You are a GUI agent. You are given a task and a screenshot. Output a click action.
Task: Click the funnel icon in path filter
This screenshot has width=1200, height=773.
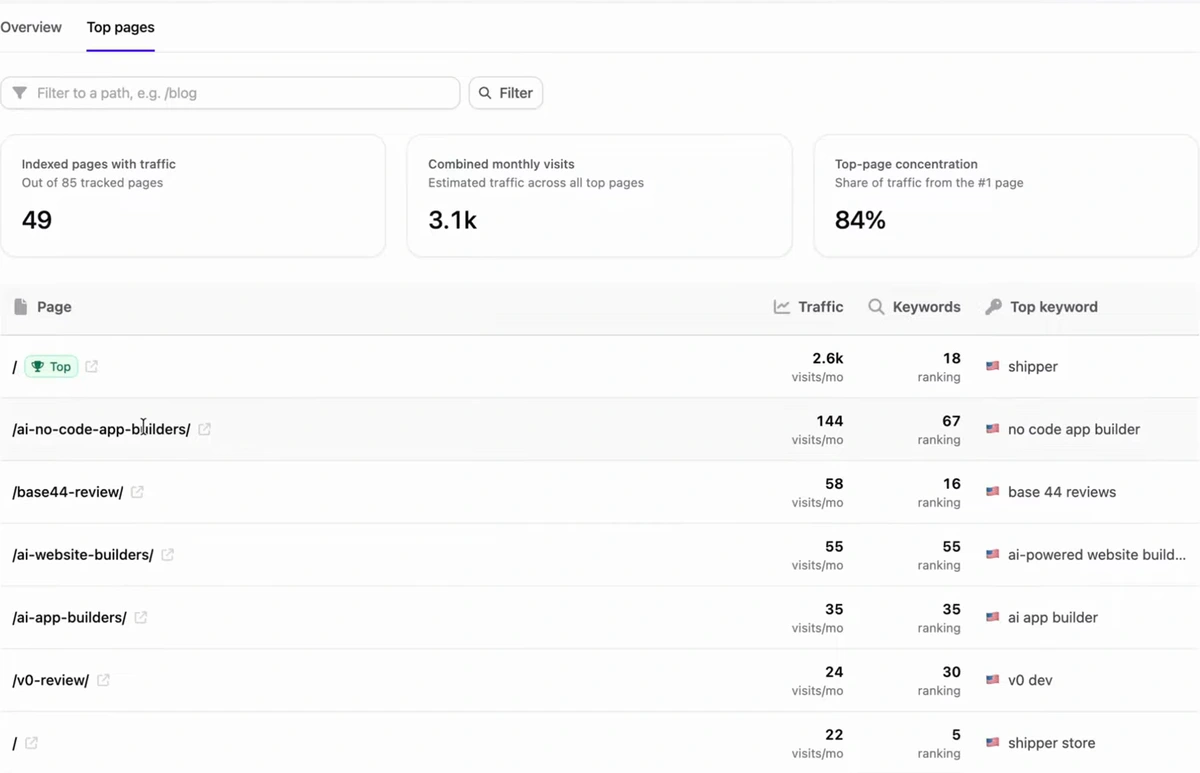(x=20, y=93)
